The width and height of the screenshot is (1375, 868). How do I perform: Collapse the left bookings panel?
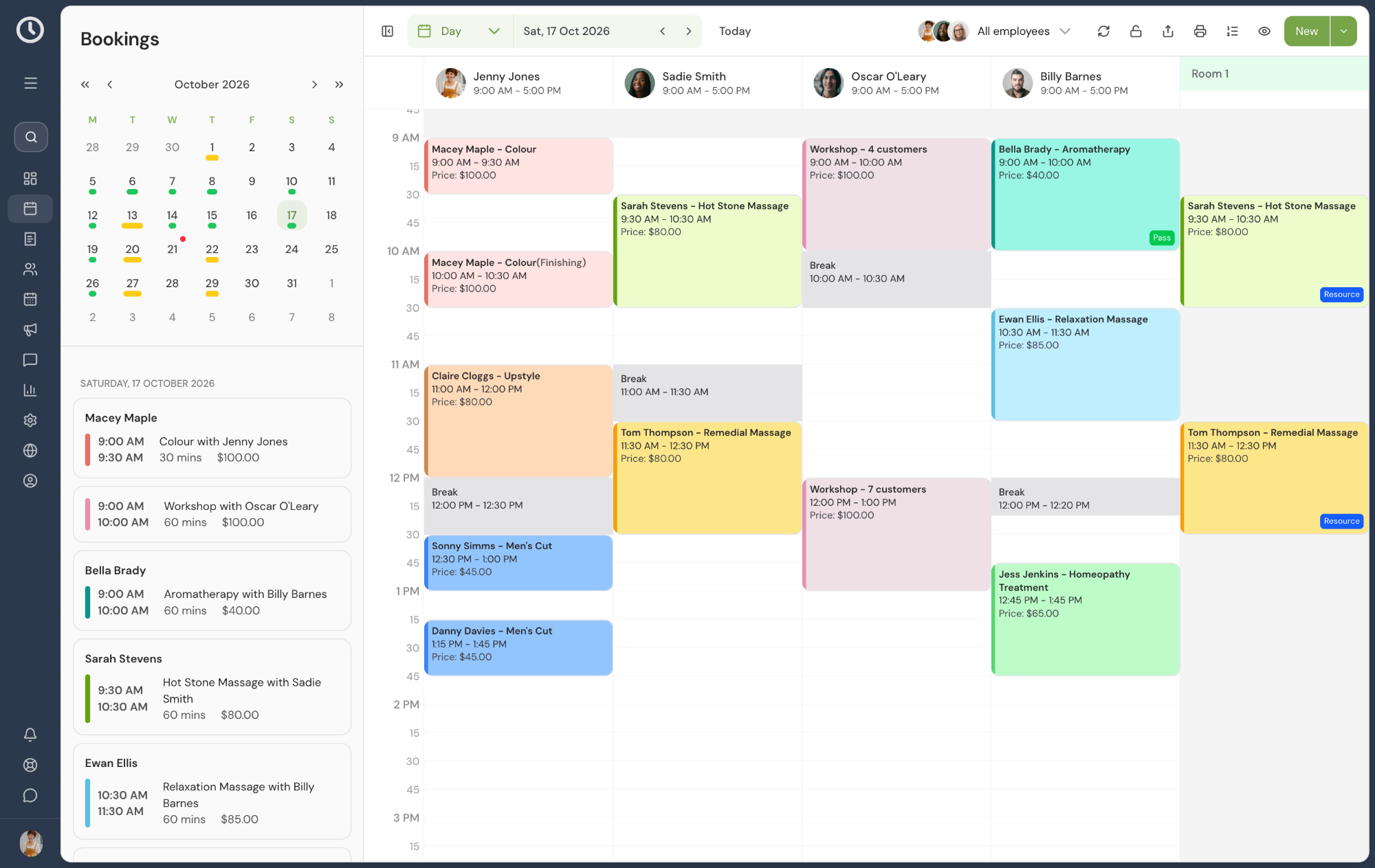[388, 31]
